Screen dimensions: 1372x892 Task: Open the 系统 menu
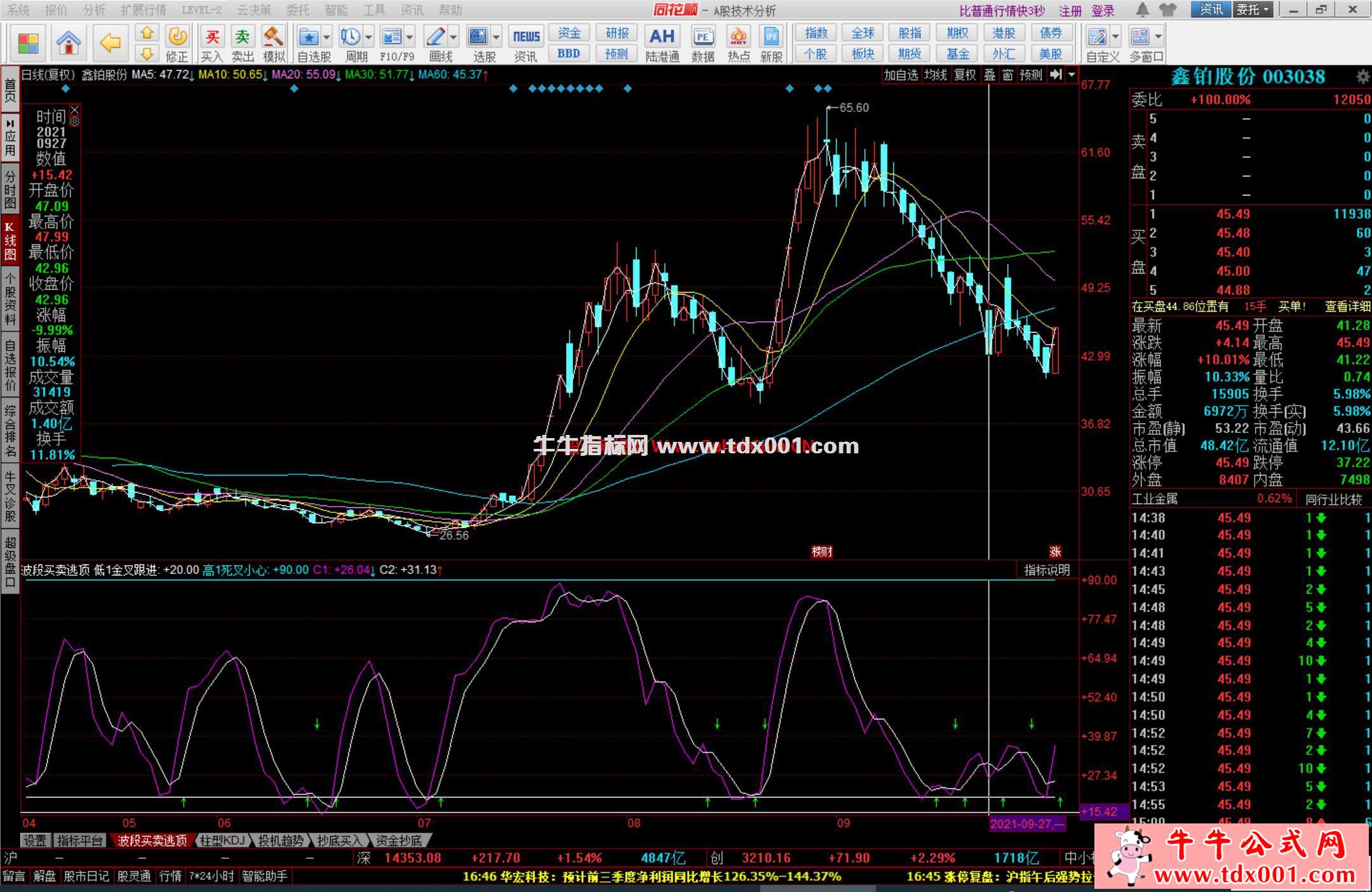point(18,10)
